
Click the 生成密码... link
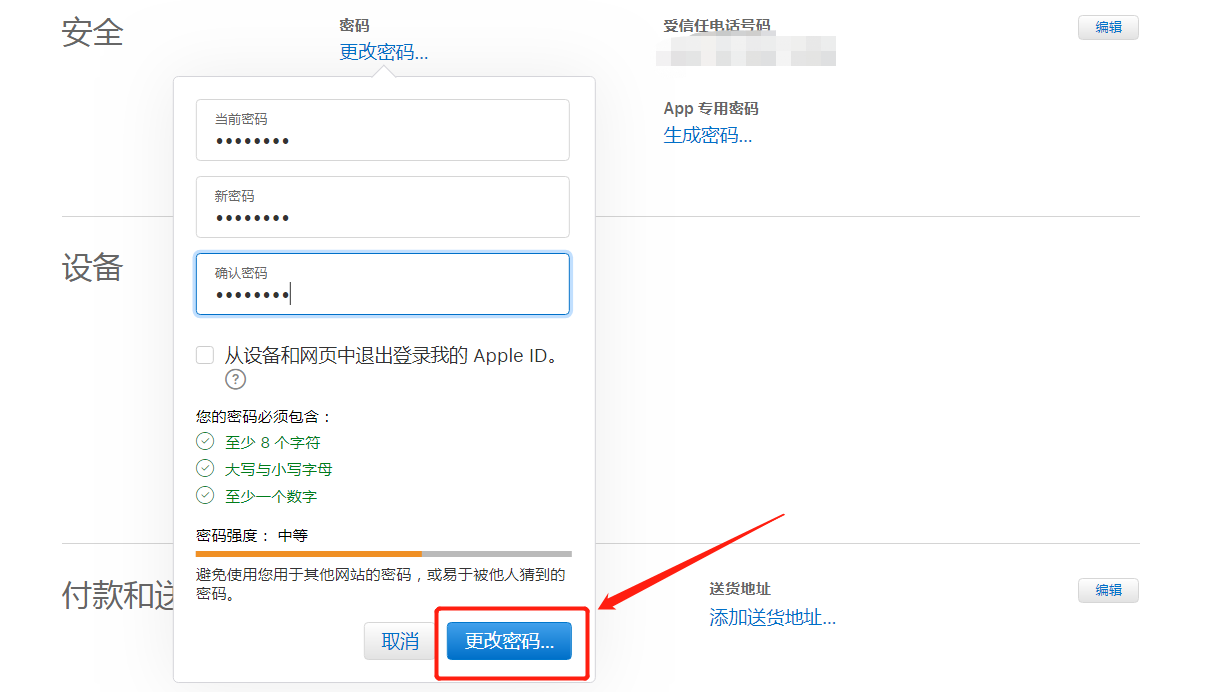pos(707,136)
